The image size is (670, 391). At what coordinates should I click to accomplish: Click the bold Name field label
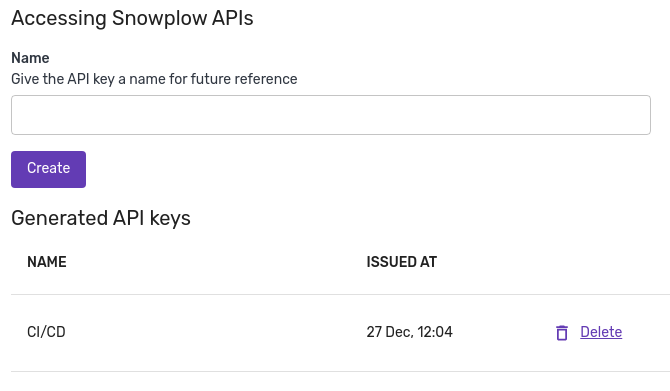(x=30, y=58)
